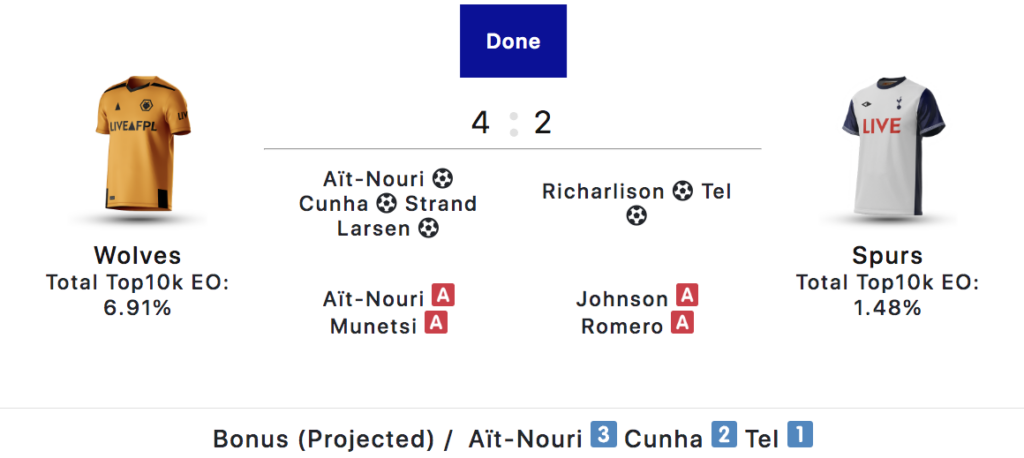Click the Bonus (Projected) label
Viewport: 1024px width, 458px height.
click(324, 439)
